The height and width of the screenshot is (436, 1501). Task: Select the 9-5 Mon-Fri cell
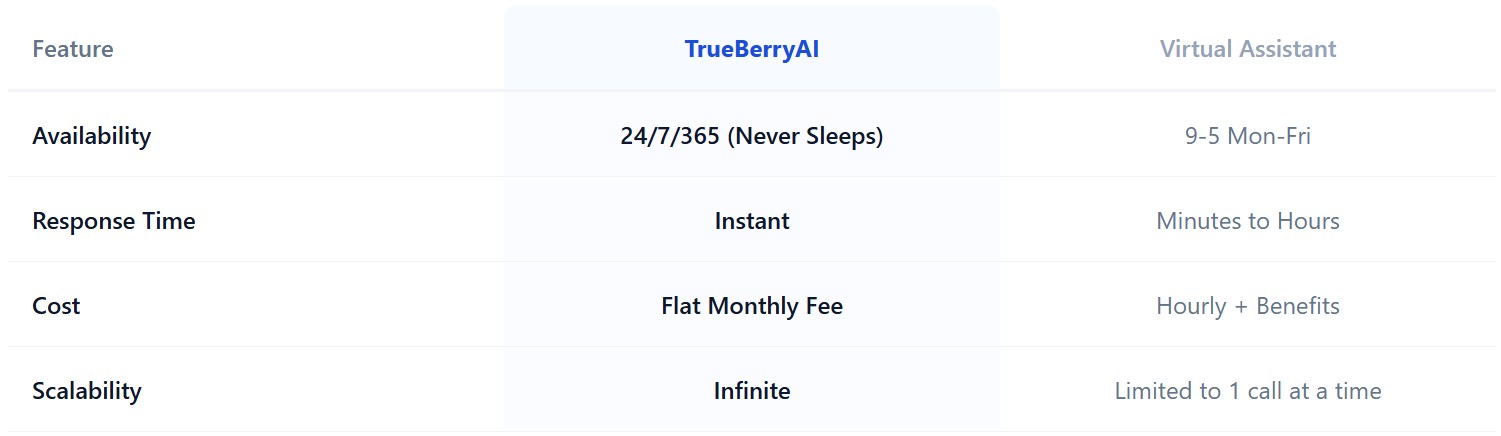tap(1248, 136)
